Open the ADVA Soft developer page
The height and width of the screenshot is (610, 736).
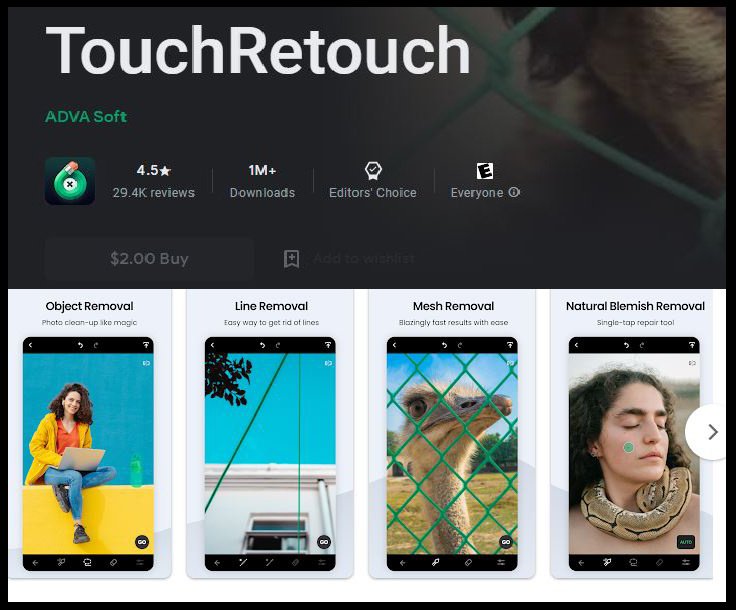pos(86,116)
